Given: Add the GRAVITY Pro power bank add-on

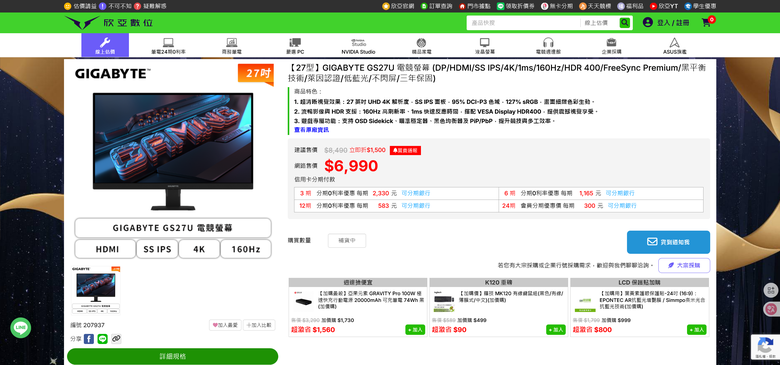Looking at the screenshot, I should point(415,329).
